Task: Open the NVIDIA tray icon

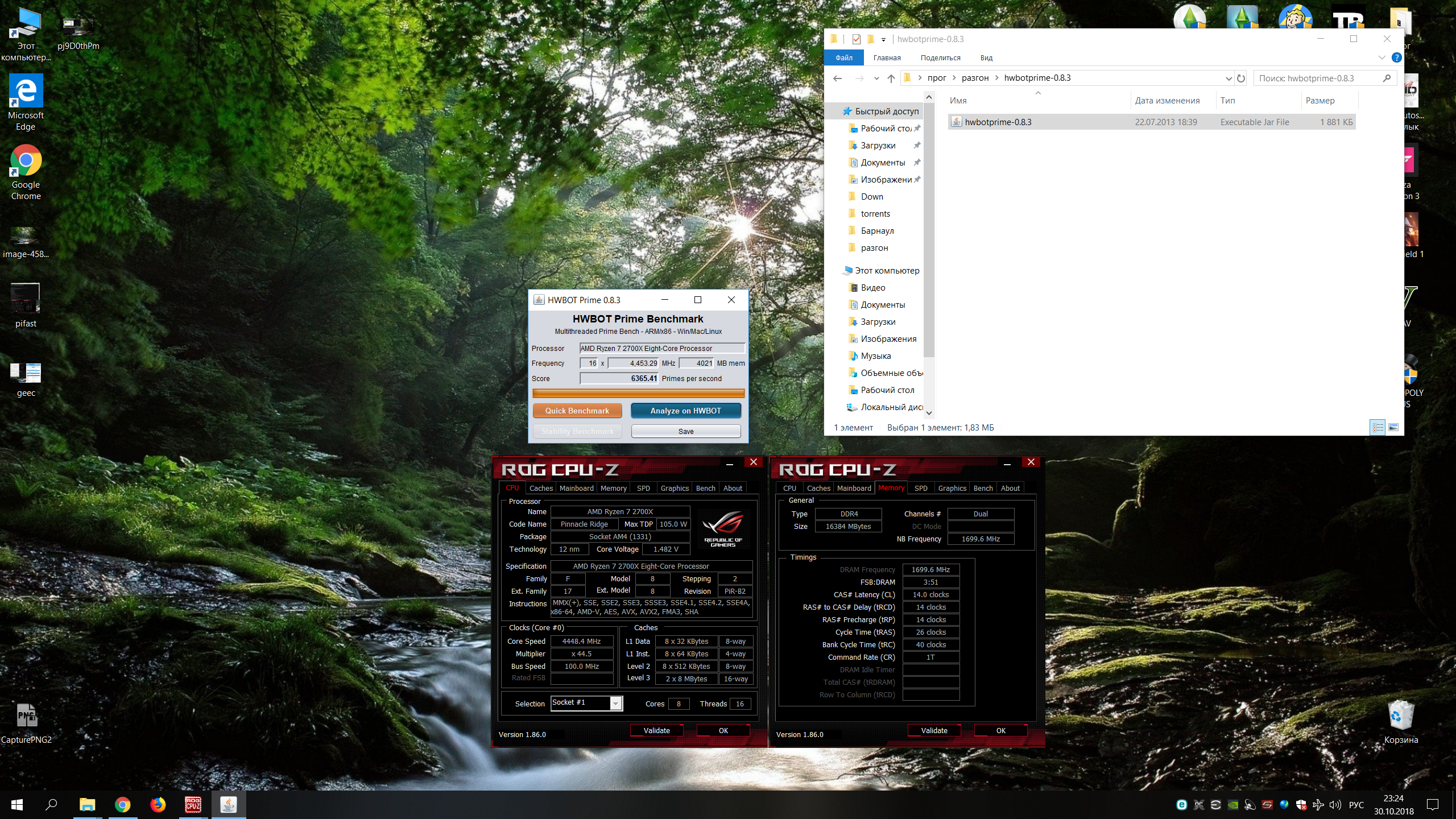Action: coord(1232,805)
